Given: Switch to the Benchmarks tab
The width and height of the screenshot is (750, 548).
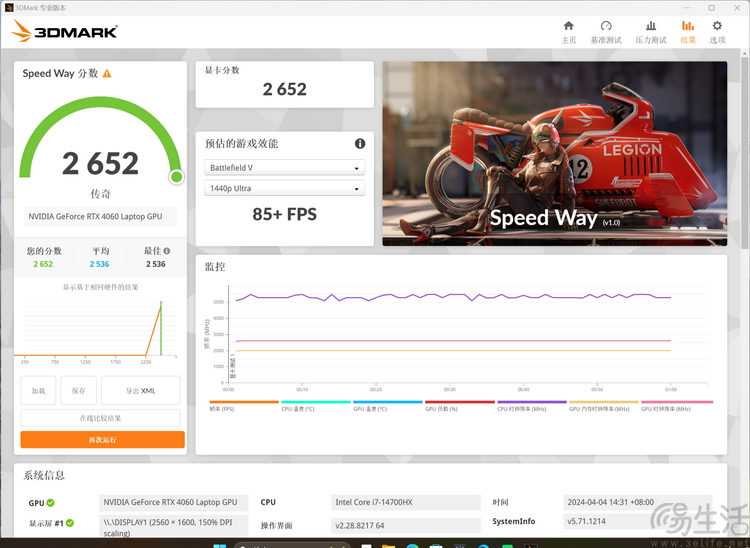Looking at the screenshot, I should click(x=606, y=32).
